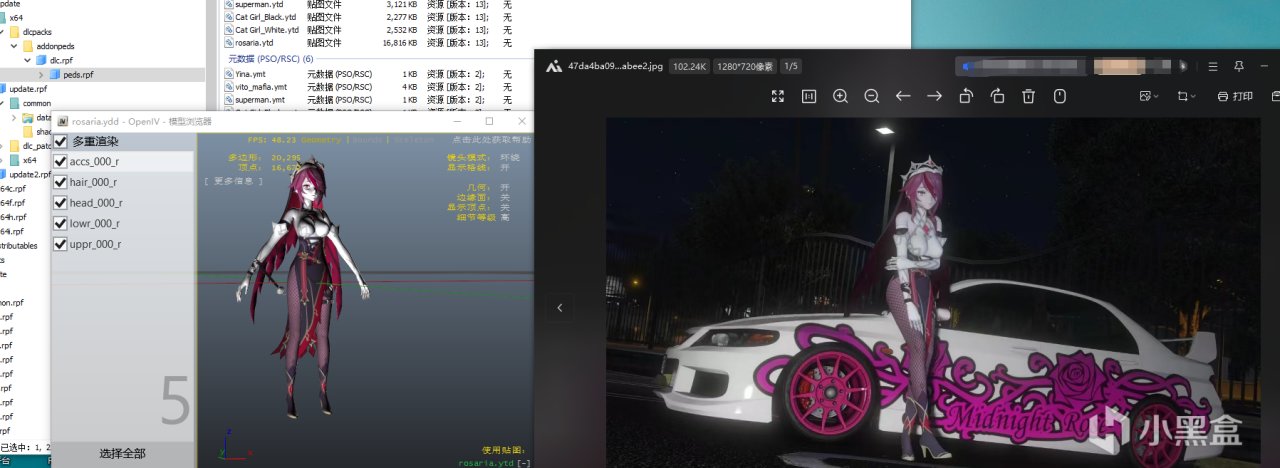Click the 1/5 image counter badge
Image resolution: width=1280 pixels, height=468 pixels.
click(x=791, y=66)
